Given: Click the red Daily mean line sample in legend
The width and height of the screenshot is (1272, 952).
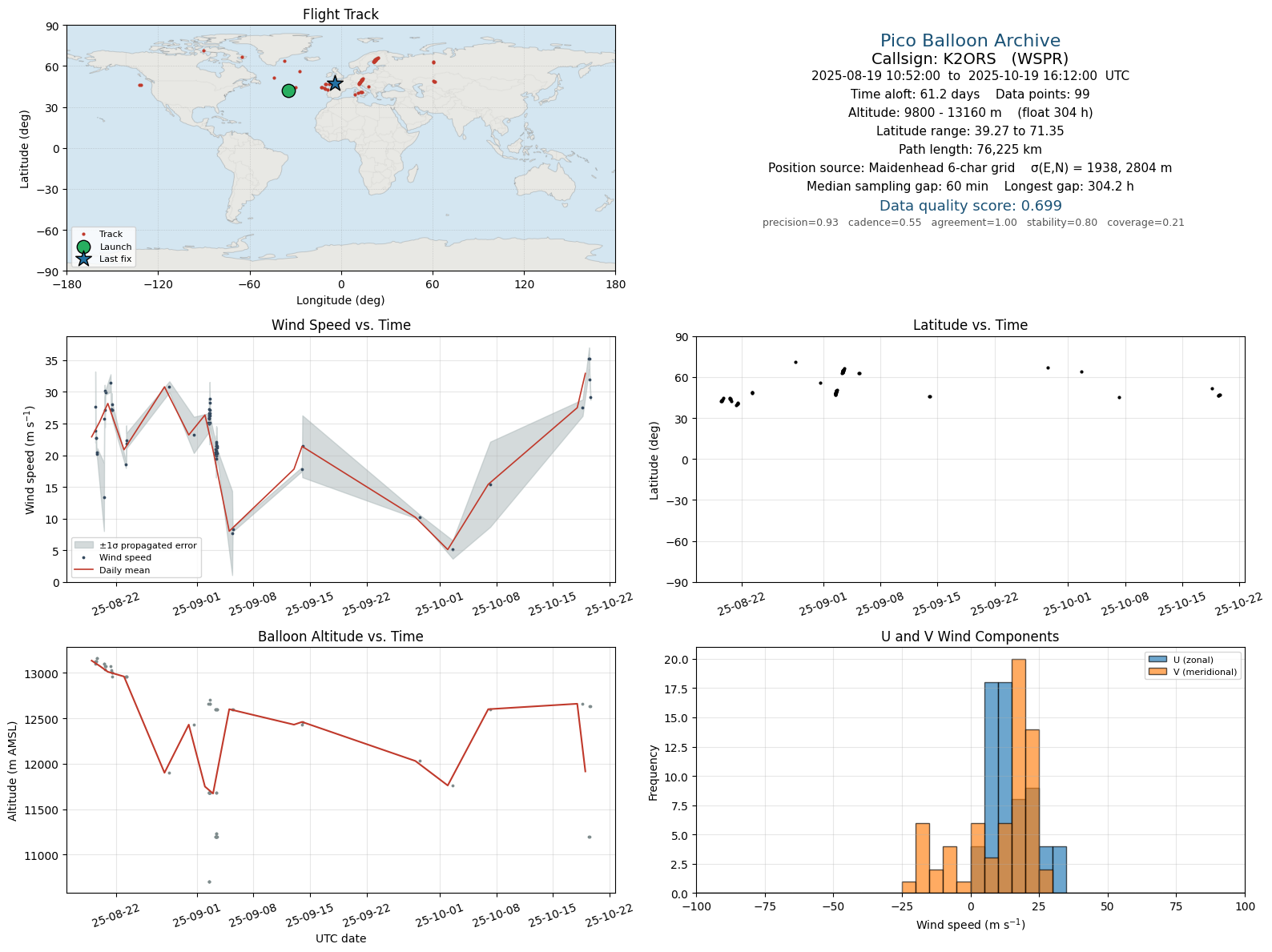Looking at the screenshot, I should click(83, 570).
